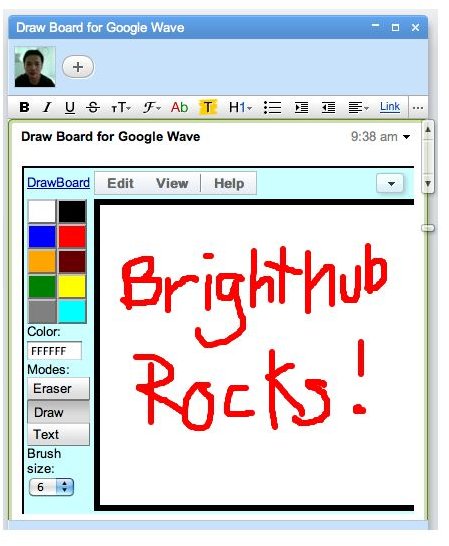This screenshot has width=449, height=546.
Task: Click the scrollbar up arrow
Action: point(428,130)
